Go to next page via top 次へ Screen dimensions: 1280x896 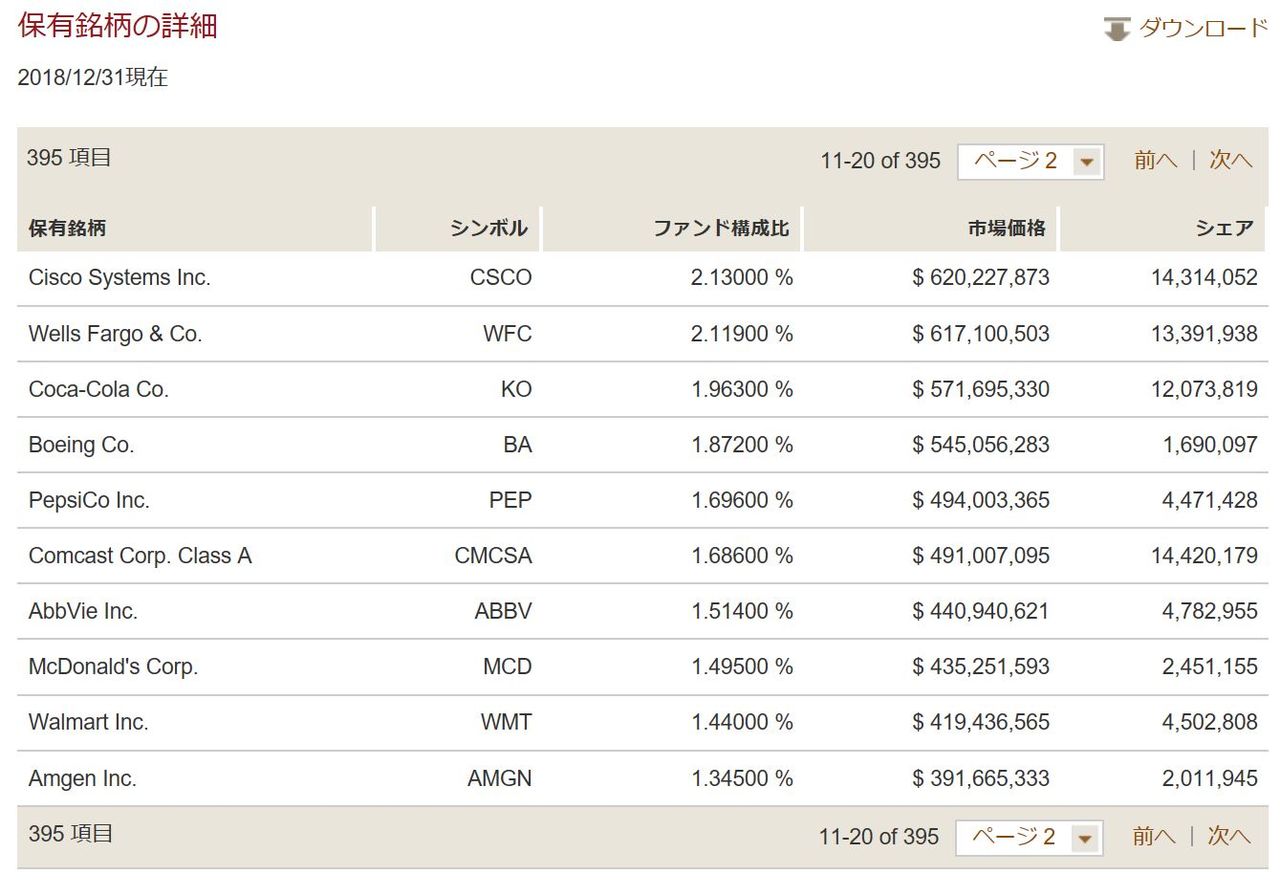[1230, 160]
